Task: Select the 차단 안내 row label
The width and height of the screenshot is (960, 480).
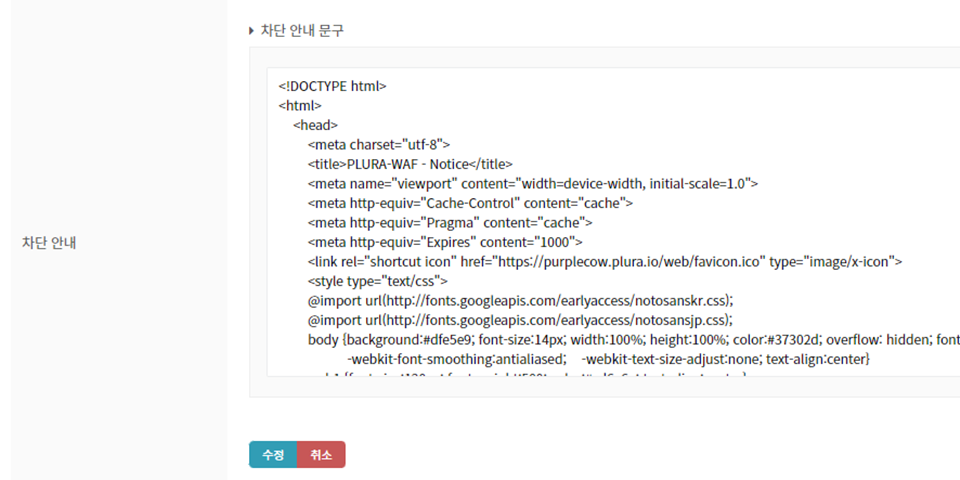Action: point(50,243)
